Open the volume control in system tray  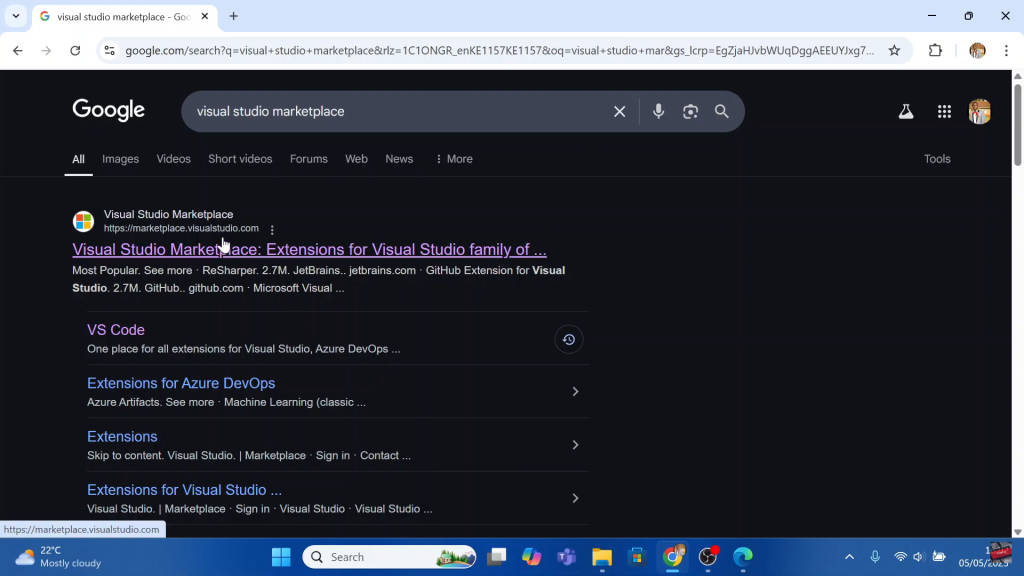pyautogui.click(x=918, y=557)
